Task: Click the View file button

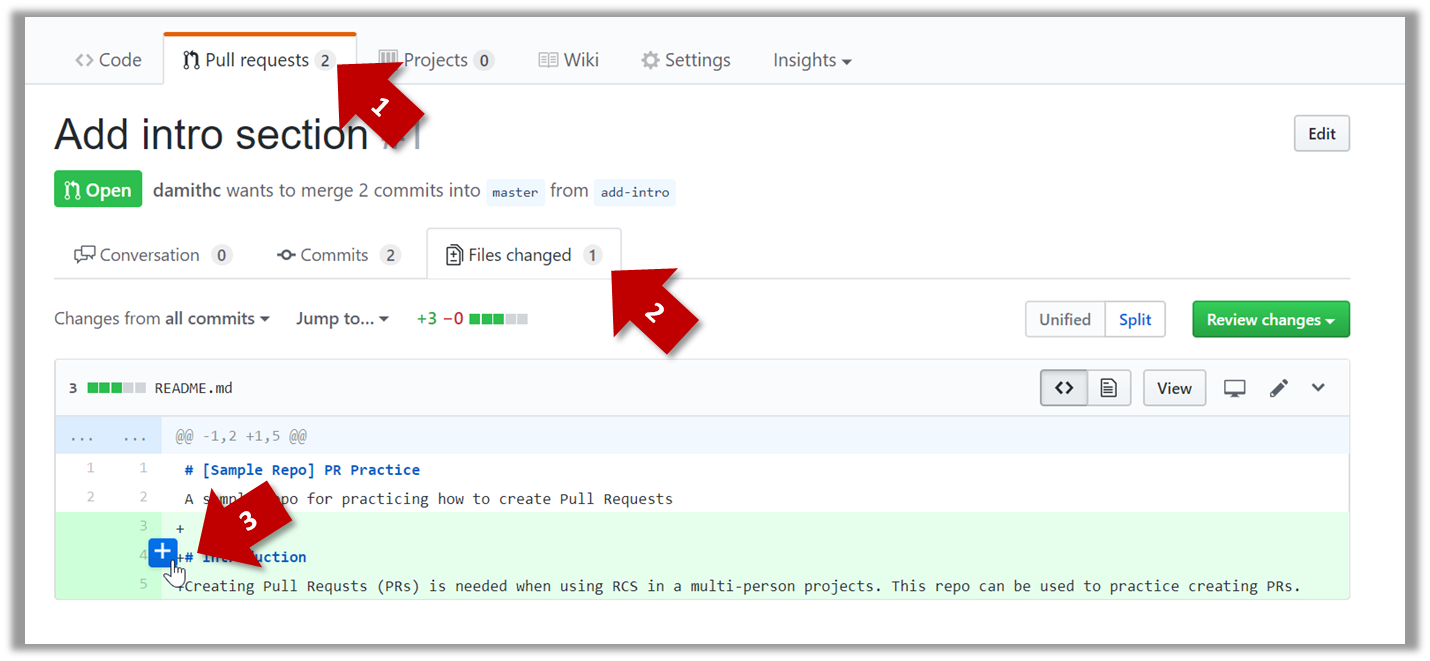Action: pos(1174,388)
